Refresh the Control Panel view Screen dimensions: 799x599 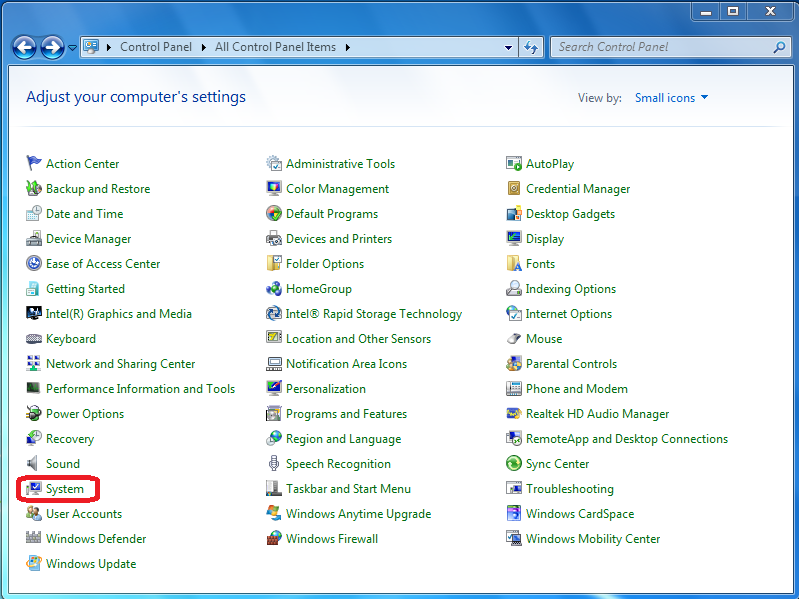[531, 47]
